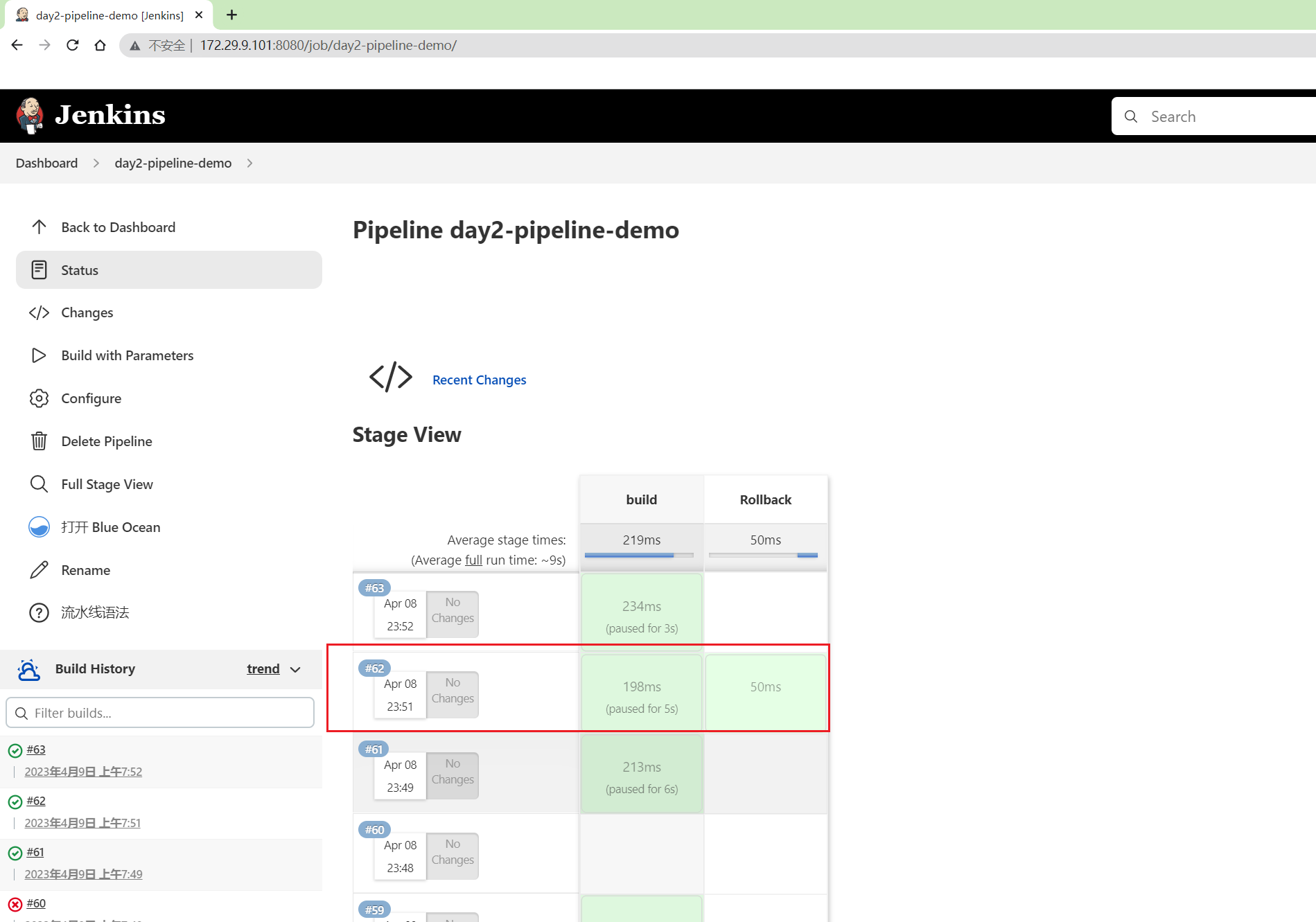Screen dimensions: 1316x922
Task: Click the Status document icon
Action: (x=39, y=269)
